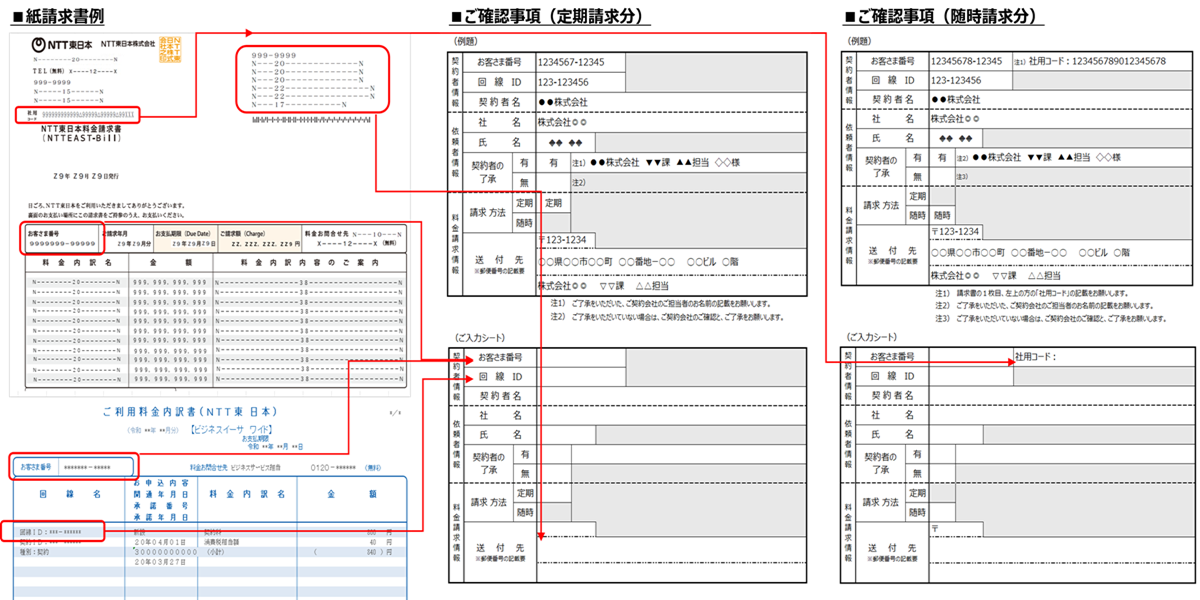The image size is (1200, 600).
Task: Click the red お客さま番号 box on the invoice
Action: [x=60, y=240]
